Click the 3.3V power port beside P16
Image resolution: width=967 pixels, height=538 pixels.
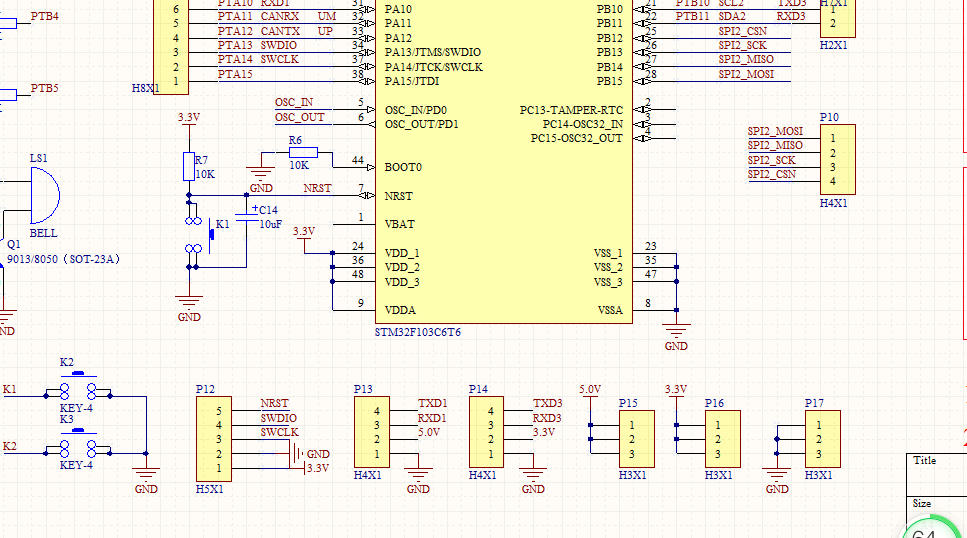coord(676,393)
